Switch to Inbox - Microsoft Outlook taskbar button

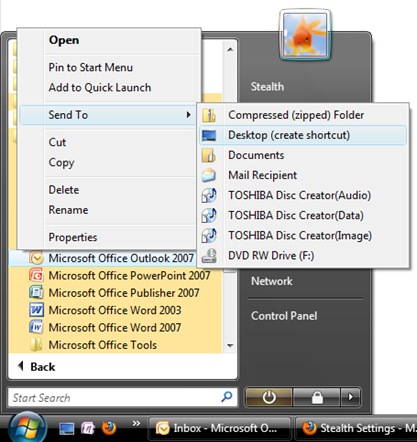[219, 428]
